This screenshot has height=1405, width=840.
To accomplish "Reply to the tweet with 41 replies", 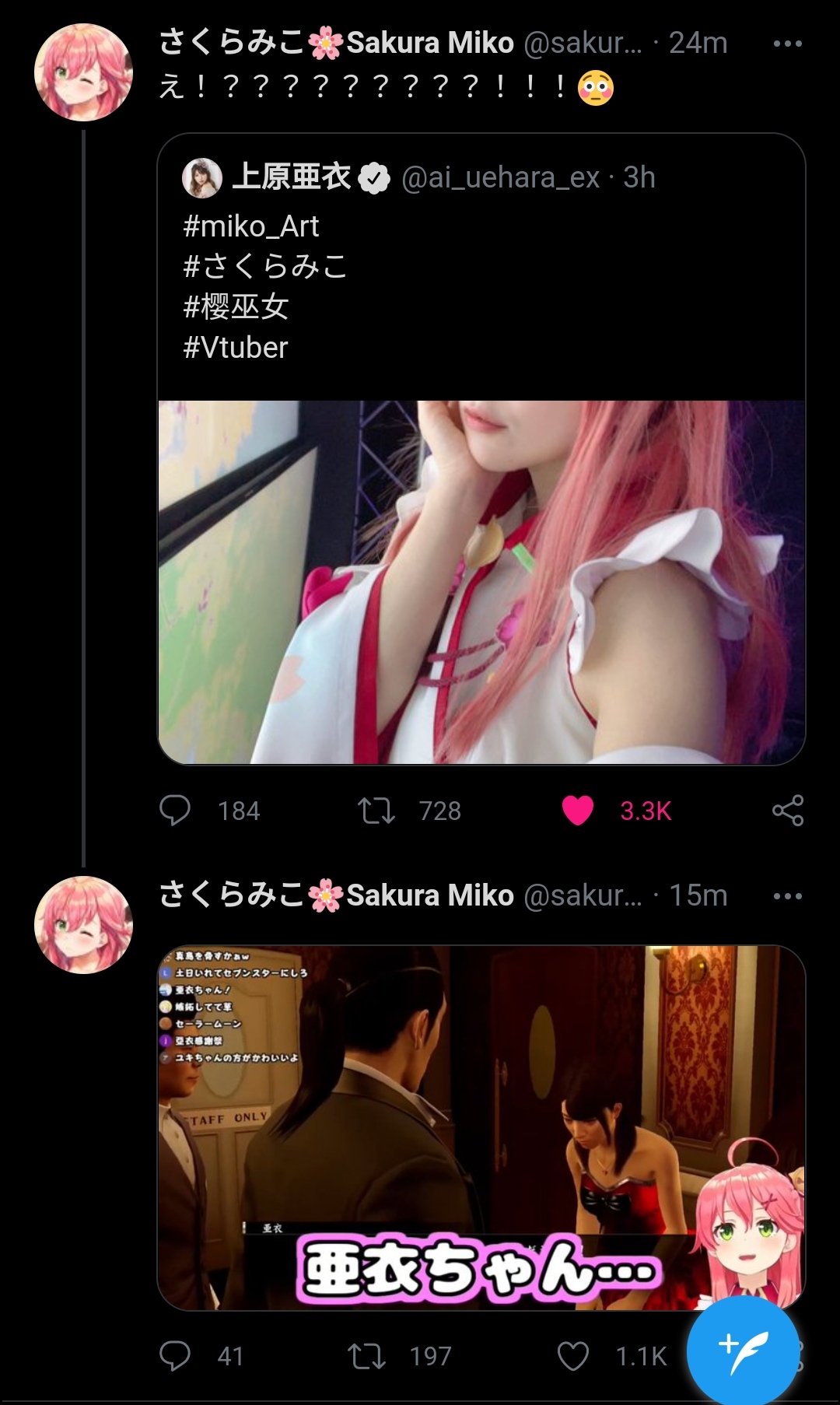I will pyautogui.click(x=175, y=1356).
